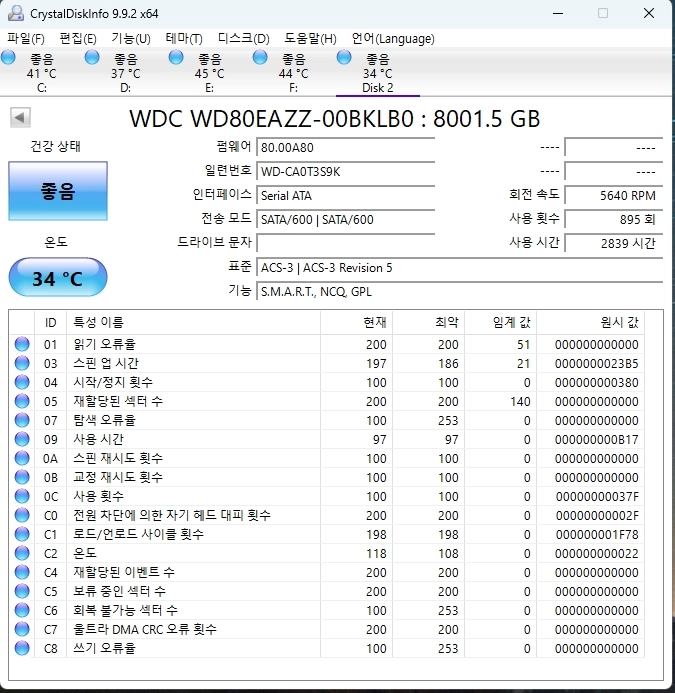Click the serial number field WD-CA0T3S9K

(x=346, y=171)
